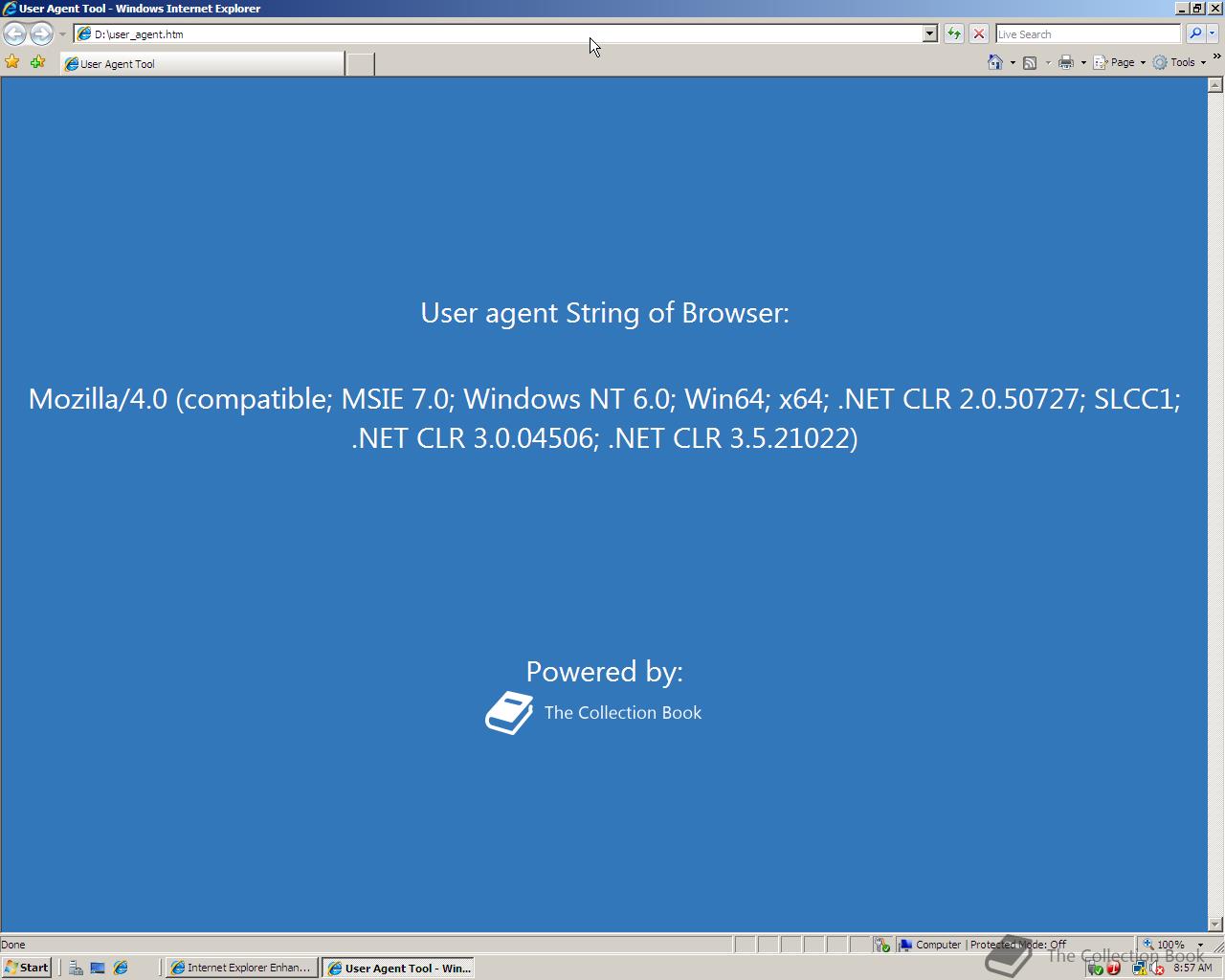Click the Home page icon
1225x980 pixels.
[x=995, y=62]
